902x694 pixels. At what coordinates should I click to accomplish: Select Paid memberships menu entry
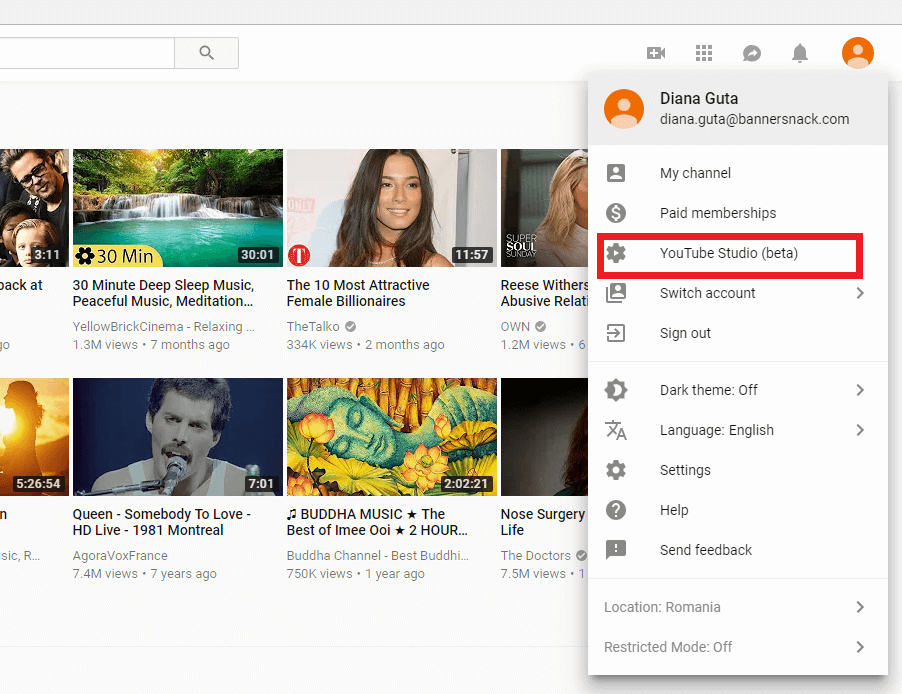[737, 213]
